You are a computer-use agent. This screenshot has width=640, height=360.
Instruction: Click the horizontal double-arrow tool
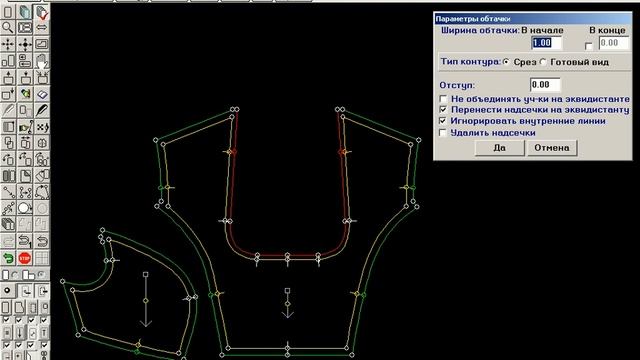click(x=42, y=28)
